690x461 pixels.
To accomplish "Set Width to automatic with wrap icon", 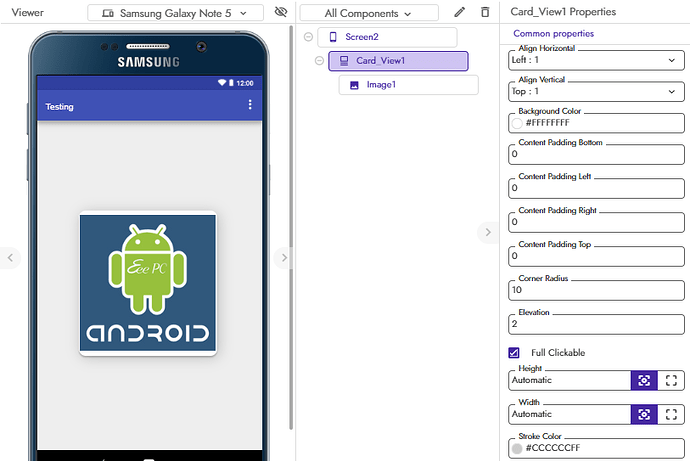I will (644, 414).
